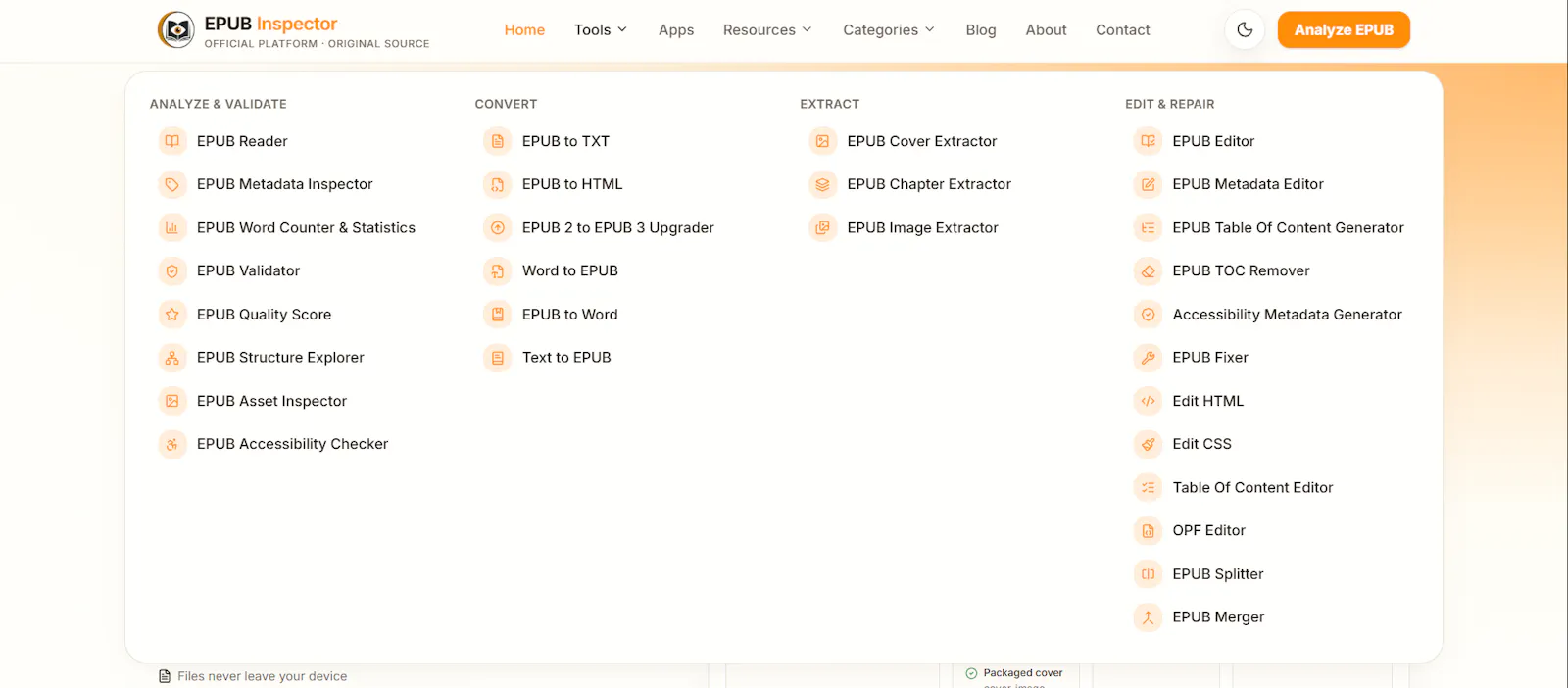
Task: Click the EPUB 3 Upgrader arrow icon
Action: [498, 227]
